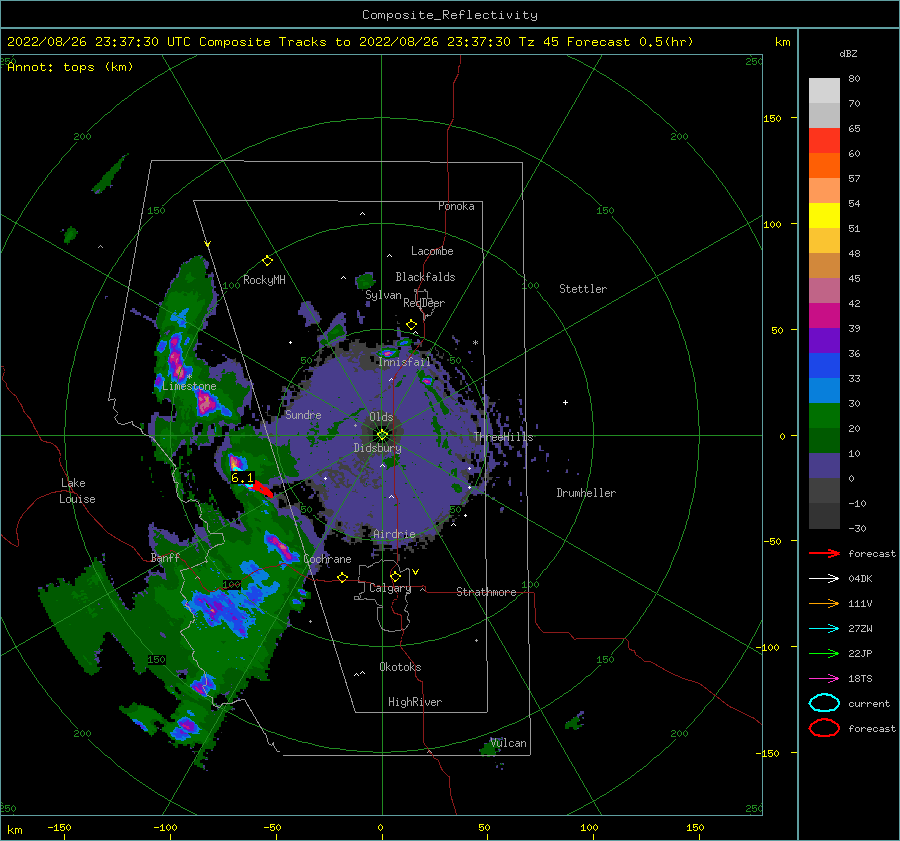Click the slate swatch between 10 and 0 dBZ
The width and height of the screenshot is (900, 841).
tap(824, 466)
